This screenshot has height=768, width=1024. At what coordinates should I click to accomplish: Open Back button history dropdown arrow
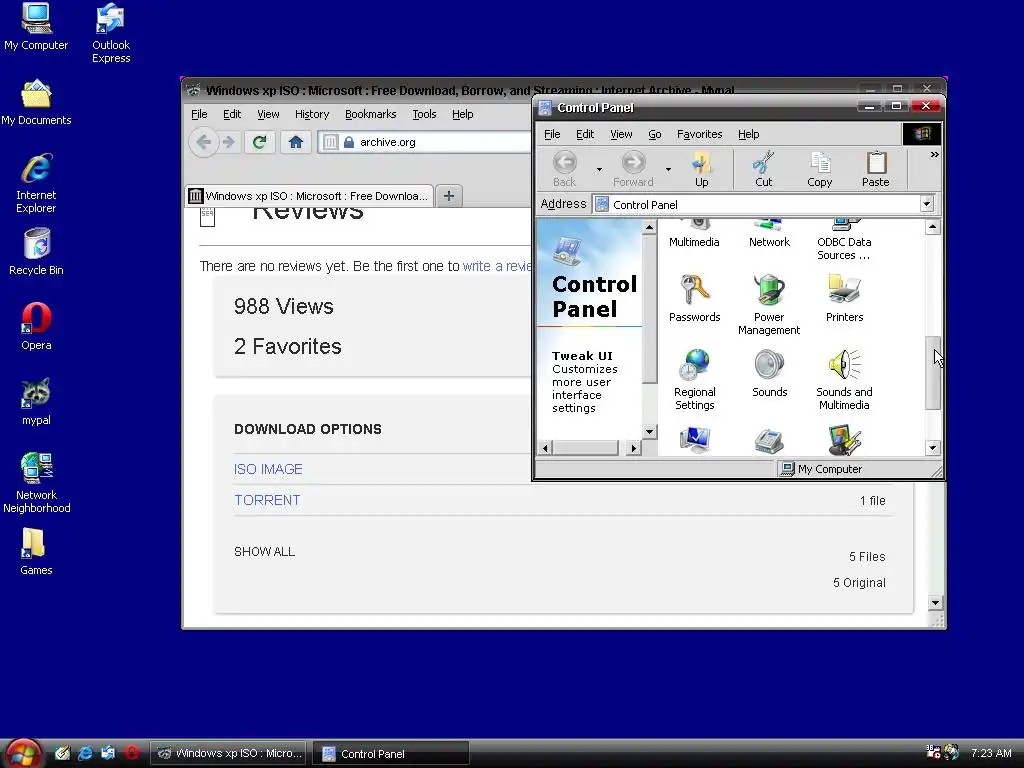pyautogui.click(x=599, y=170)
